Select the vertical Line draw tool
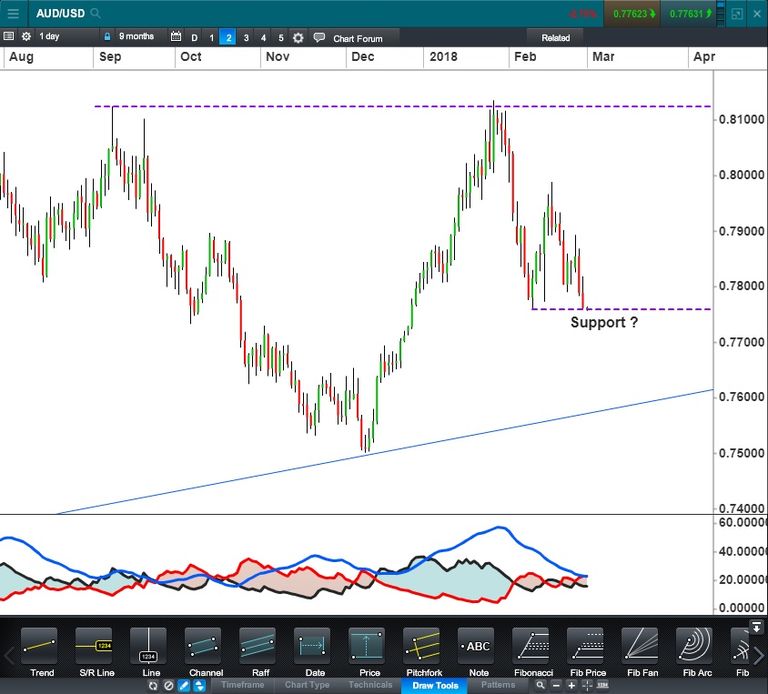The width and height of the screenshot is (768, 694). click(x=148, y=652)
